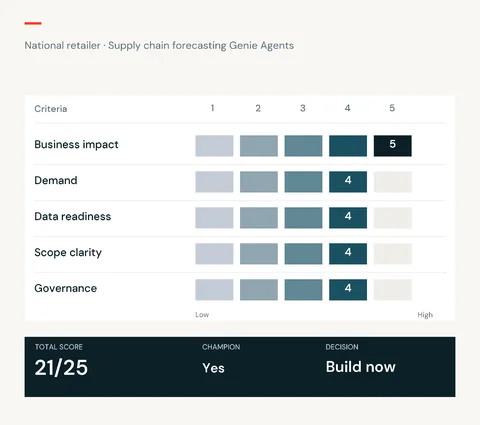Choose Scope clarity score 4 box
The width and height of the screenshot is (480, 425).
(348, 254)
